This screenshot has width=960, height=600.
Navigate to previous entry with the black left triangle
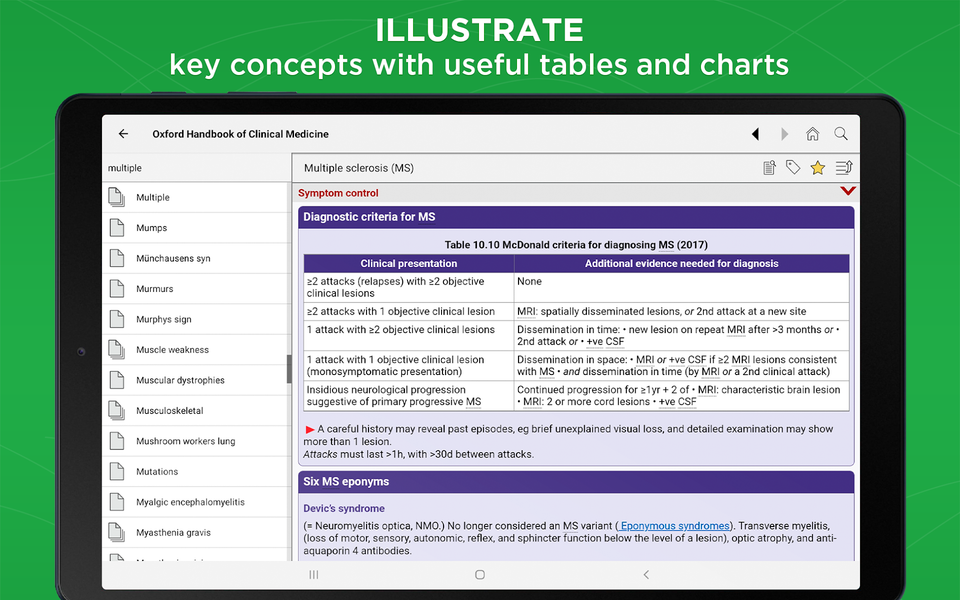(756, 133)
